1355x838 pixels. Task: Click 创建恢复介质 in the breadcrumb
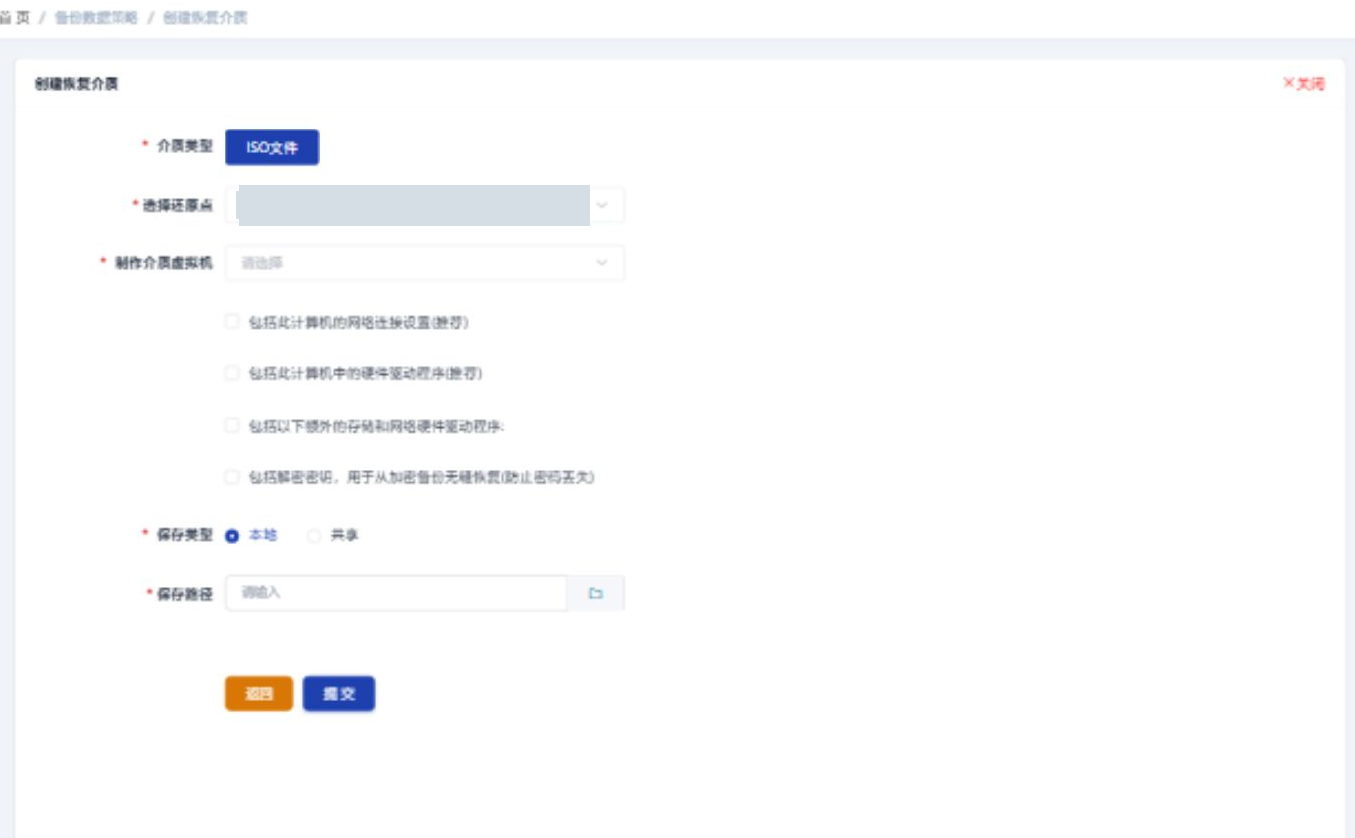(x=205, y=18)
